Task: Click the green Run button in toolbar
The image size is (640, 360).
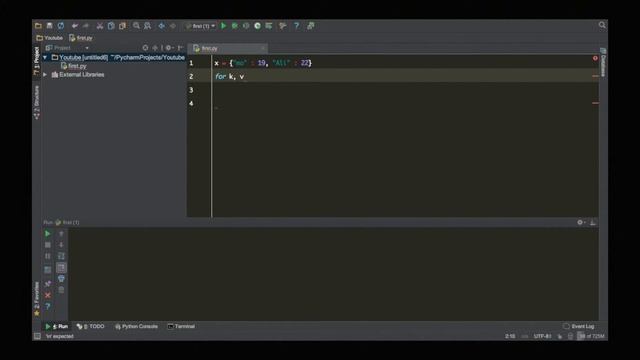Action: (x=224, y=26)
